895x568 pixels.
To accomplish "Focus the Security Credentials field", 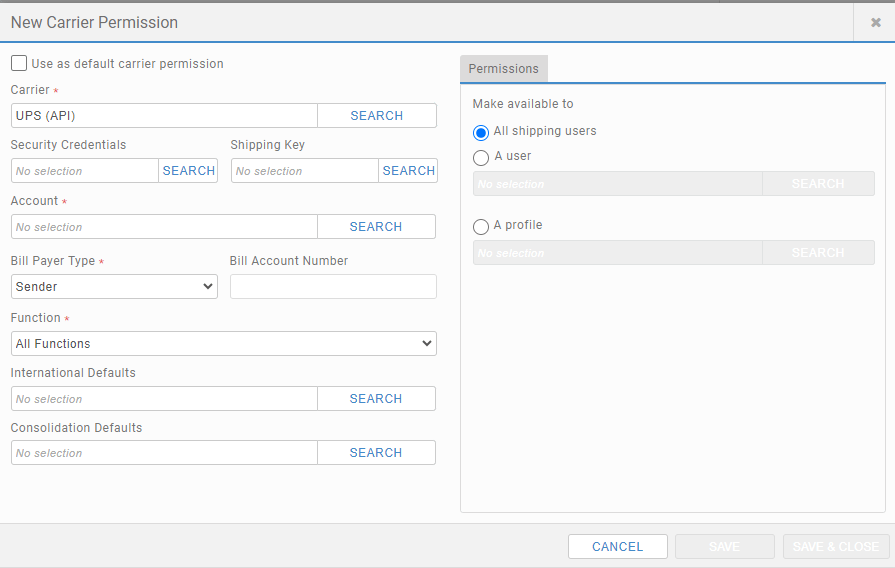I will coord(85,171).
